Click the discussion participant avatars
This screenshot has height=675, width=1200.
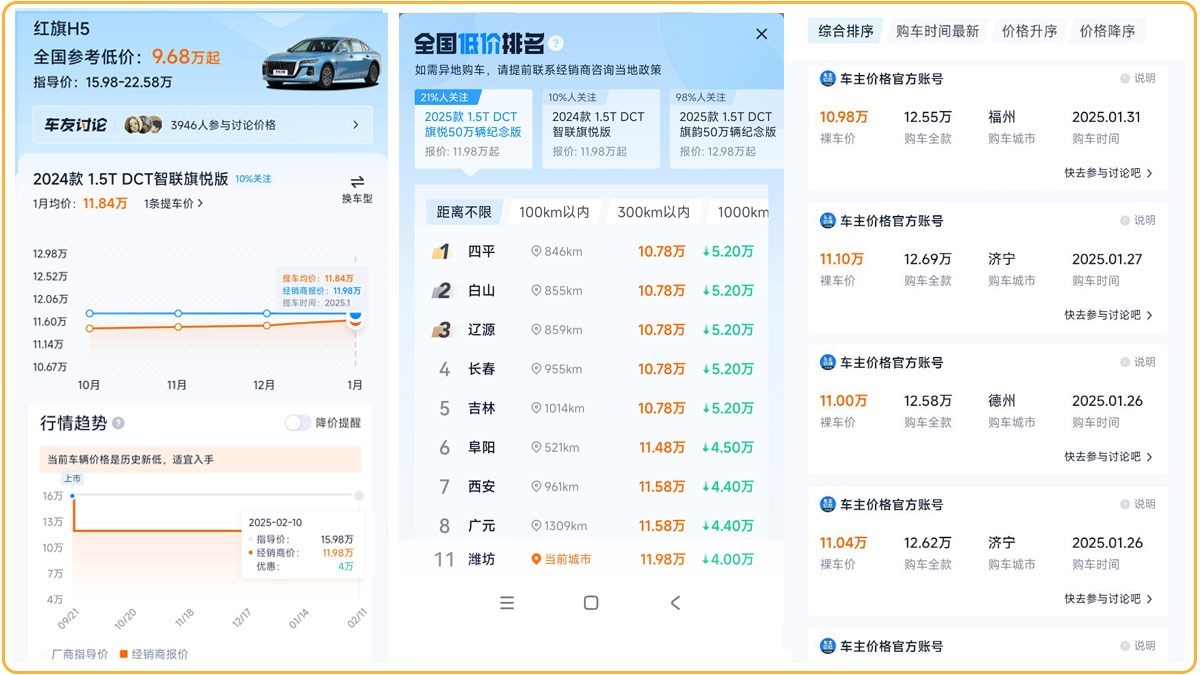(143, 125)
